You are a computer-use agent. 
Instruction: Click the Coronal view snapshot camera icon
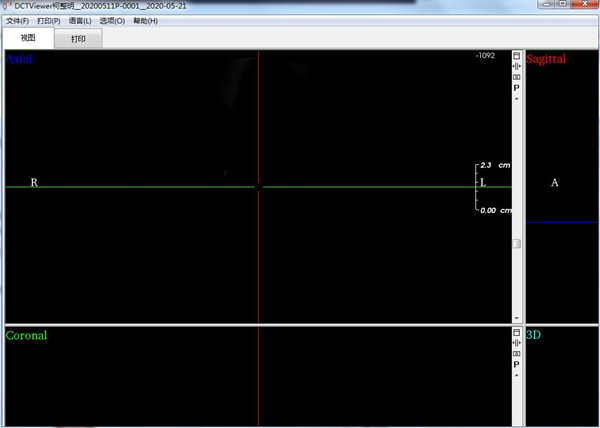pyautogui.click(x=517, y=353)
